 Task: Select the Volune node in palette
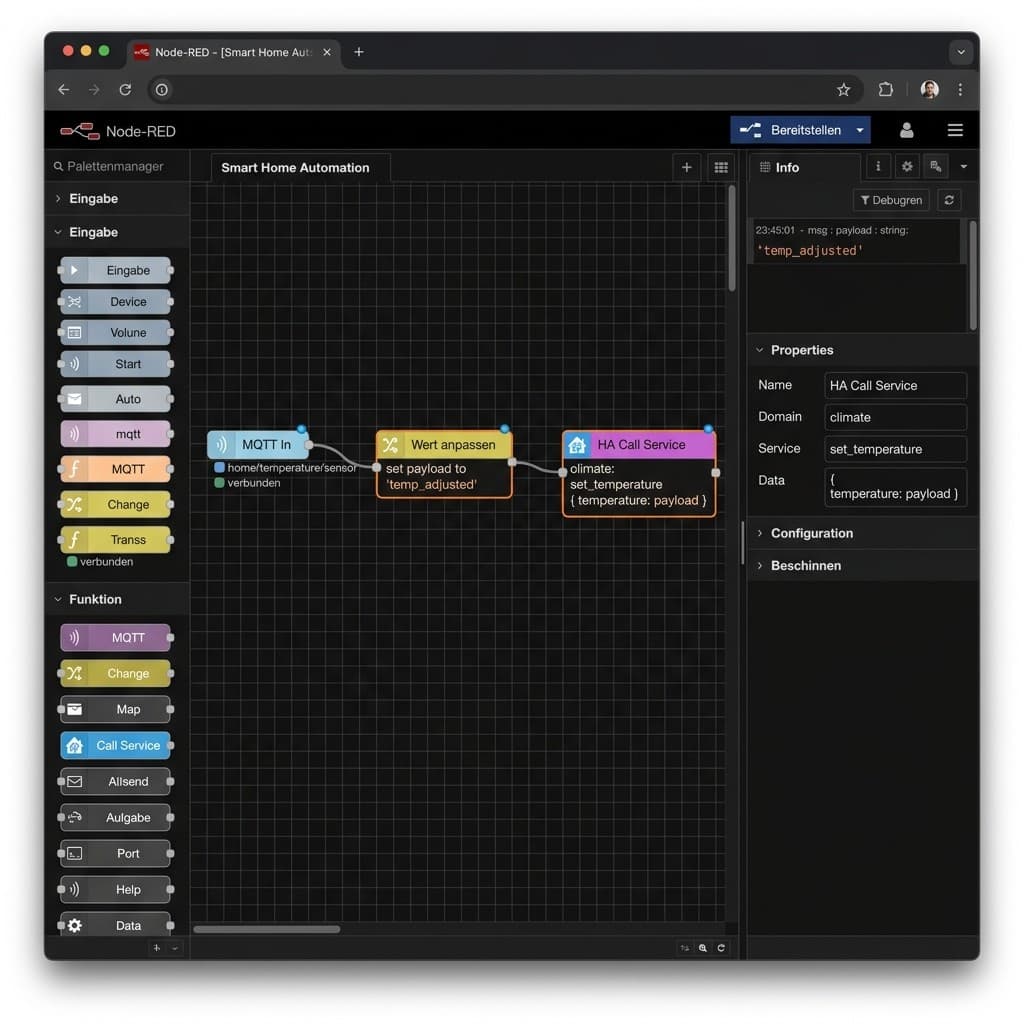coord(116,332)
